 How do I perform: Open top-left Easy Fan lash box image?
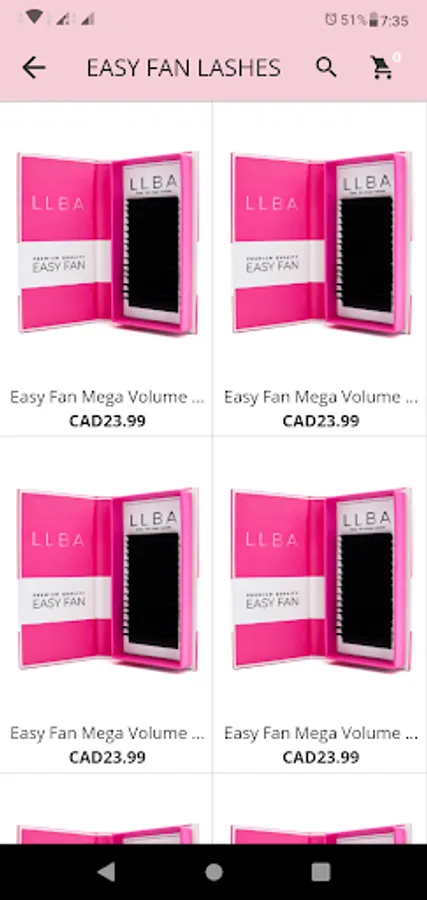click(107, 242)
